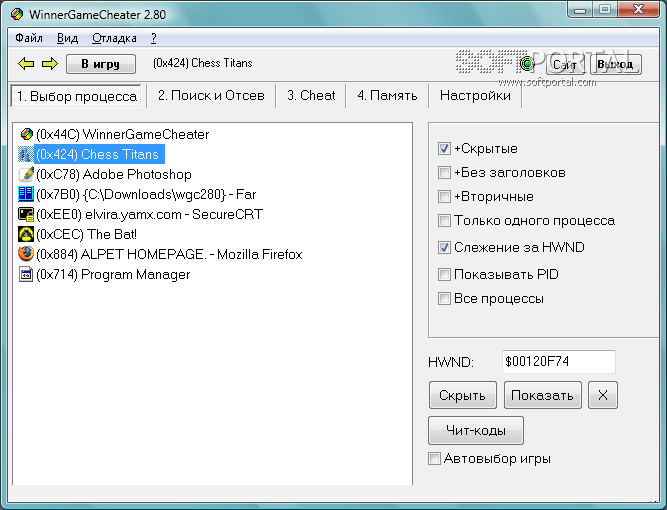Click the X button beside Показать

pos(603,395)
